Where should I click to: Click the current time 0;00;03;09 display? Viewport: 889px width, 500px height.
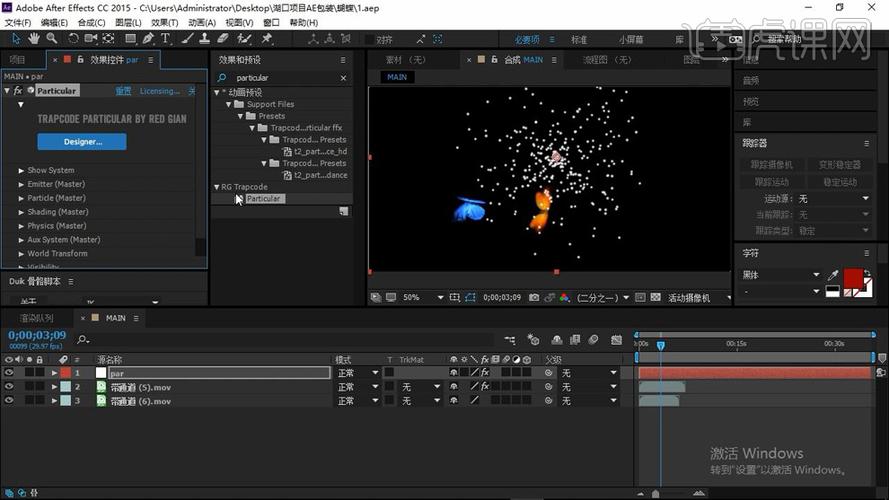37,335
